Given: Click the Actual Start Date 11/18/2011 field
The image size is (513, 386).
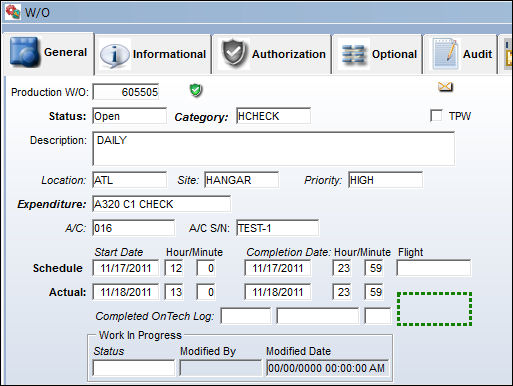Looking at the screenshot, I should click(x=126, y=292).
